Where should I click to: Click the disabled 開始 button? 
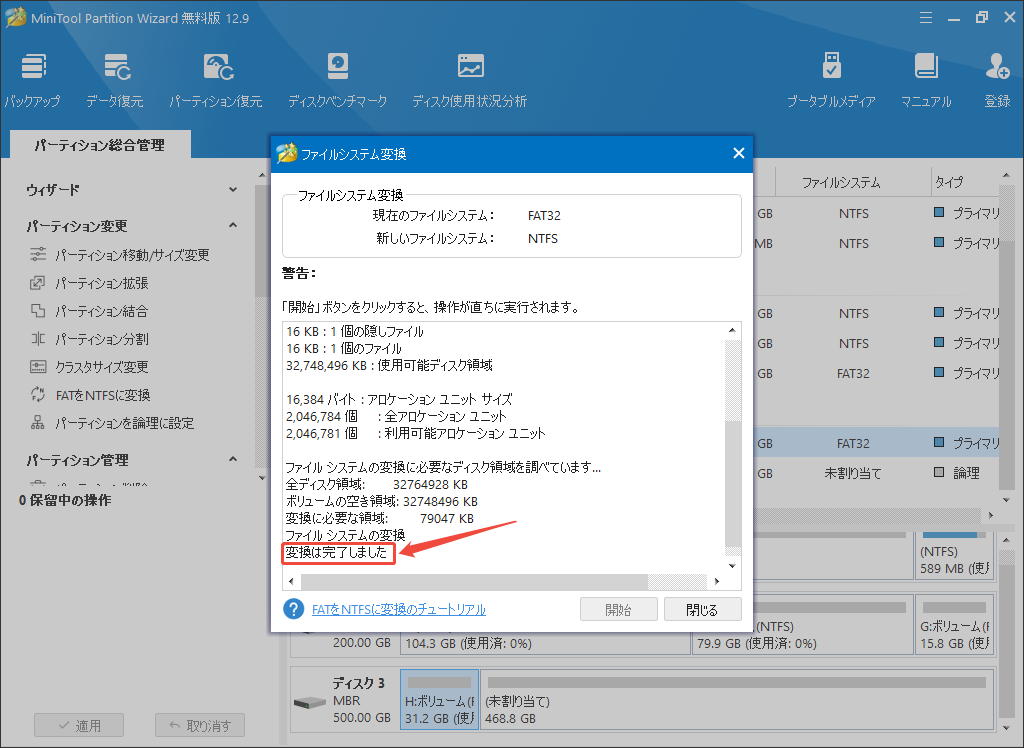pos(618,610)
